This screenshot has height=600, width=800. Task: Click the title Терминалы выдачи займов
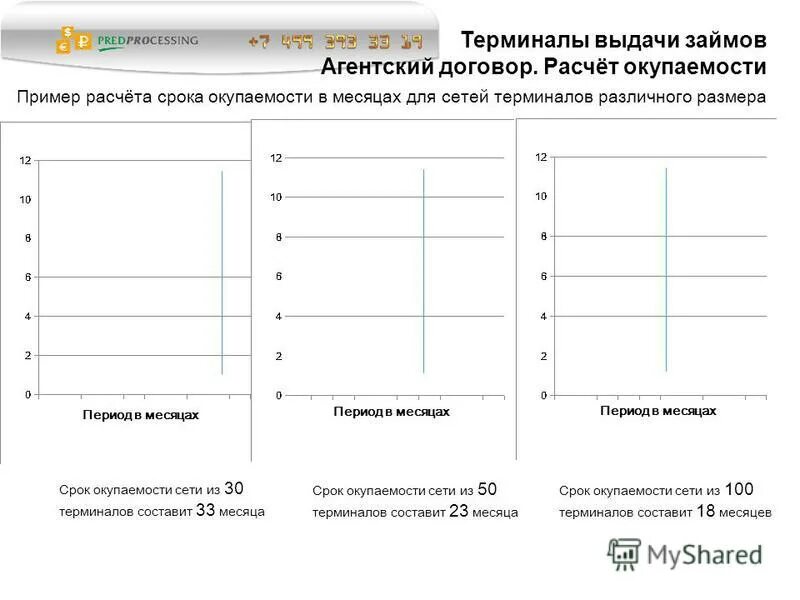(614, 38)
